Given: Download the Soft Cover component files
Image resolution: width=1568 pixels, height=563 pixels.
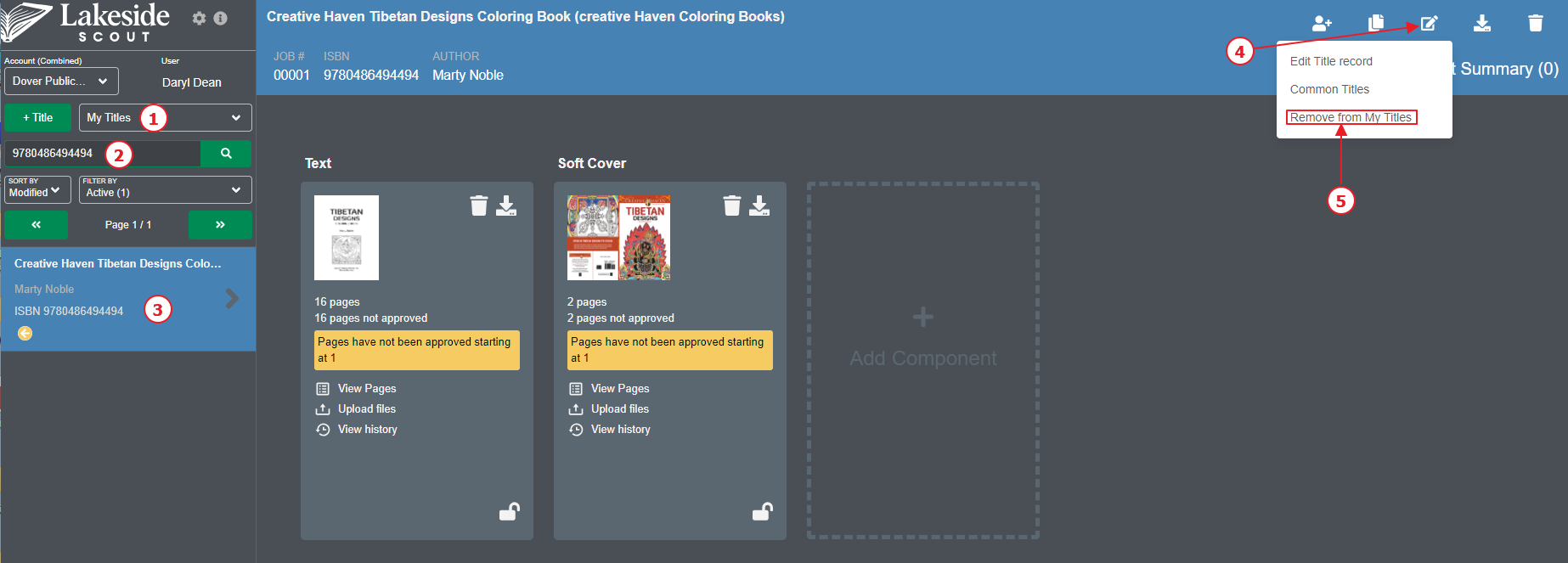Looking at the screenshot, I should (x=759, y=205).
